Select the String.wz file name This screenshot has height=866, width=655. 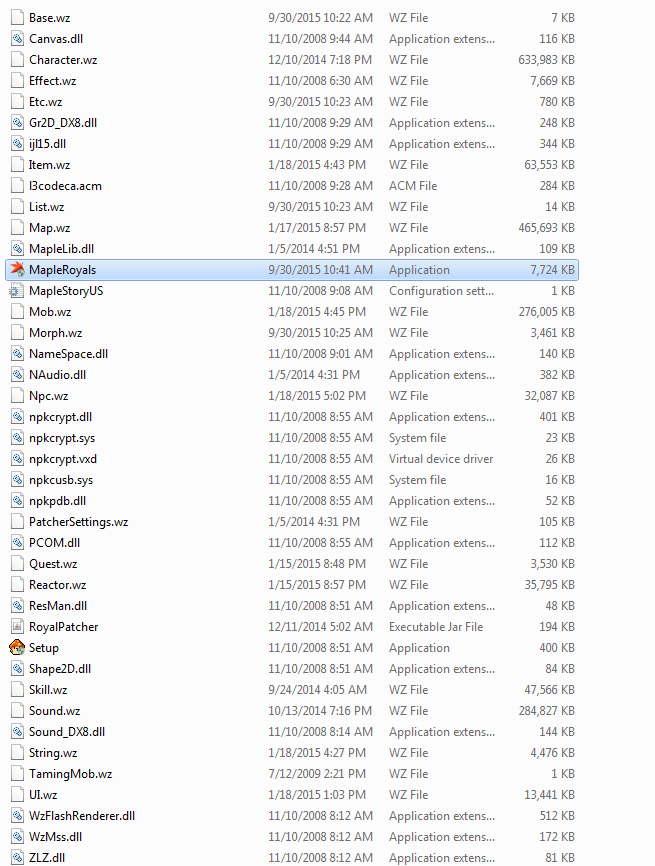coord(53,752)
